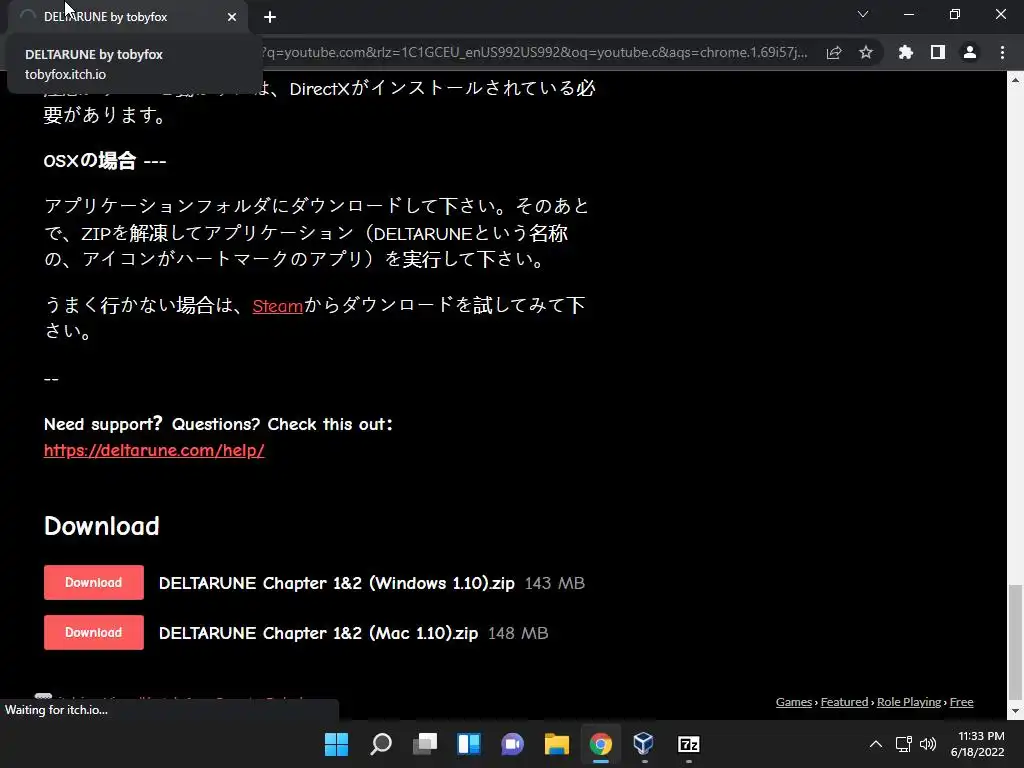Click scrollbar down arrow

(1015, 711)
